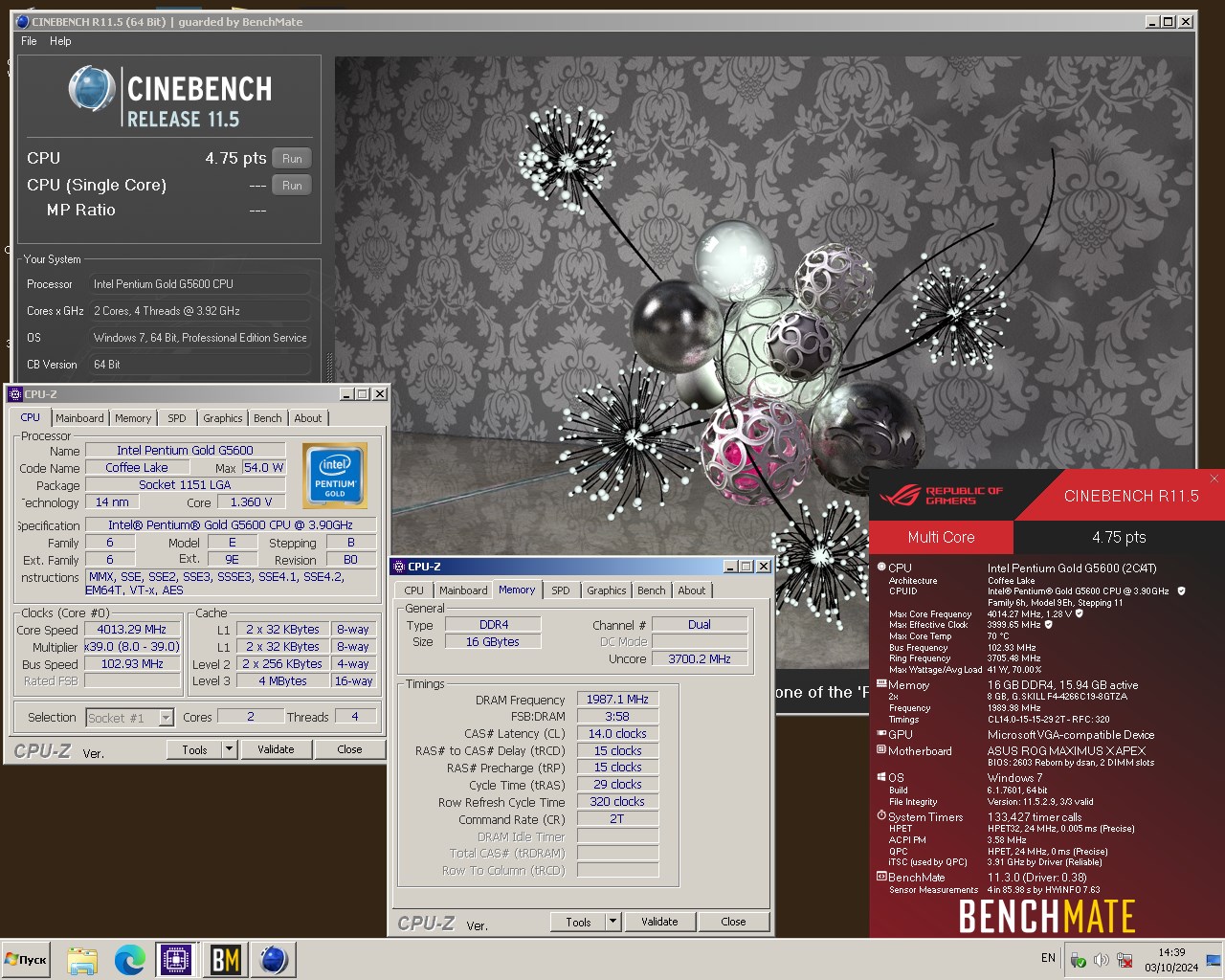Viewport: 1225px width, 980px height.
Task: Click the Intel Pentium Gold badge in CPU-Z
Action: click(334, 475)
